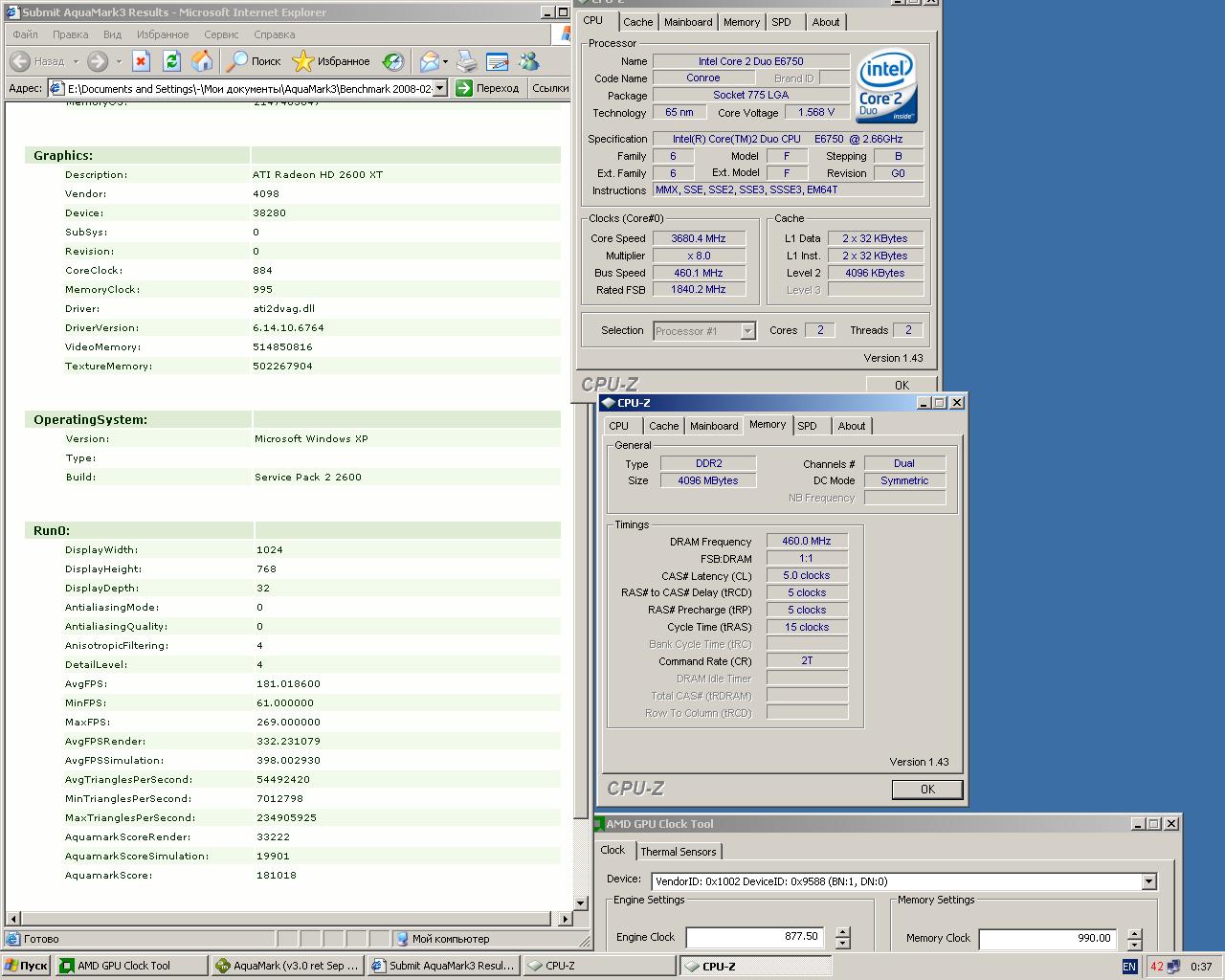Click the AvgFPS value 181.018600
Viewport: 1225px width, 980px height.
tap(288, 683)
